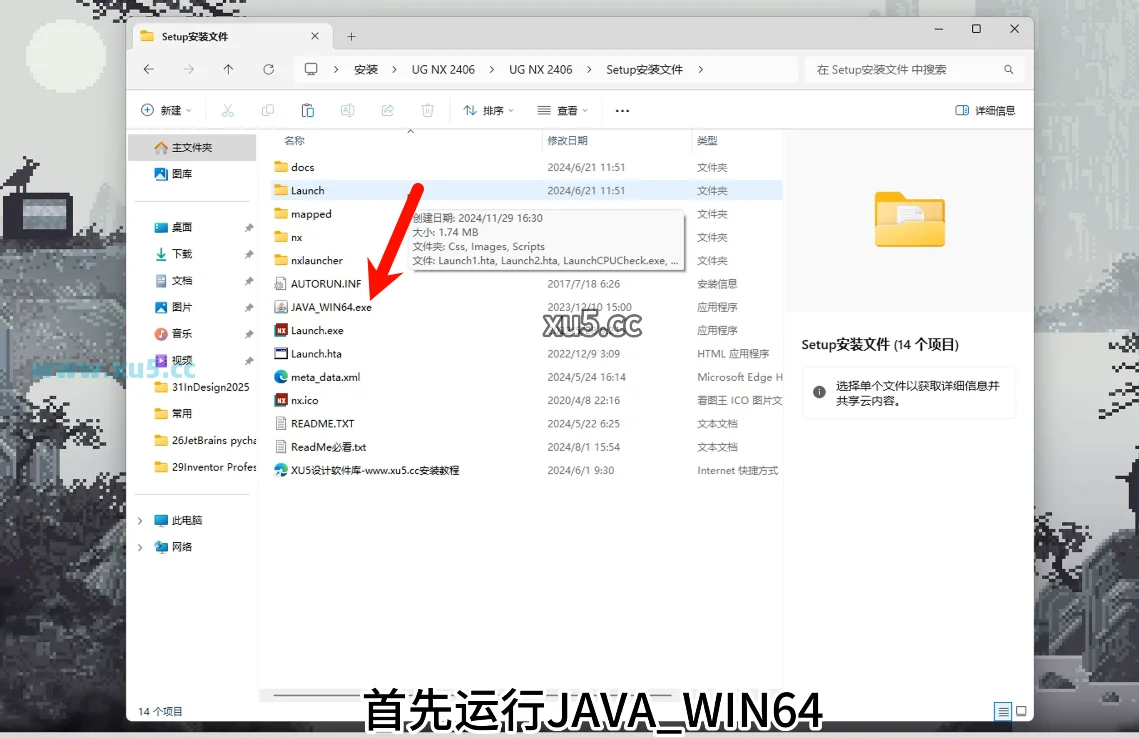
Task: Open the Downloads quick access folder
Action: [x=181, y=254]
